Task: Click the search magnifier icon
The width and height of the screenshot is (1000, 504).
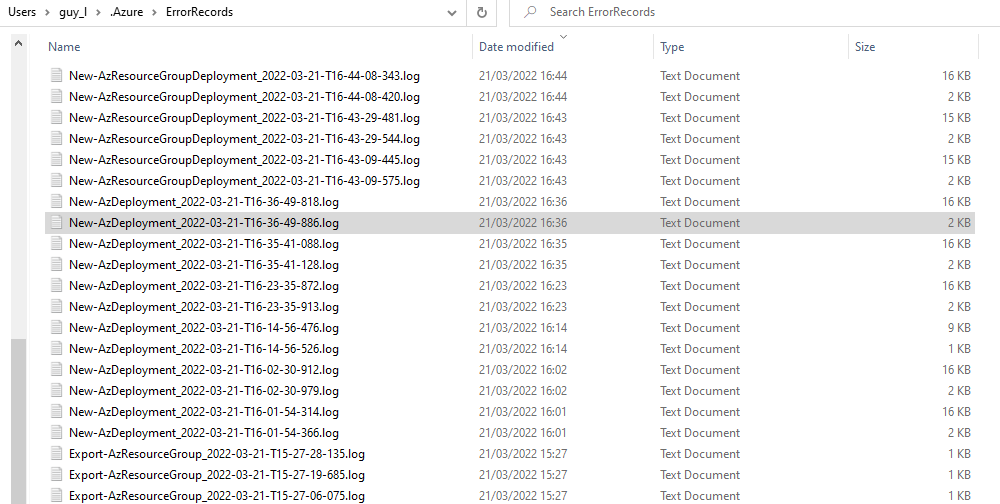Action: click(530, 12)
